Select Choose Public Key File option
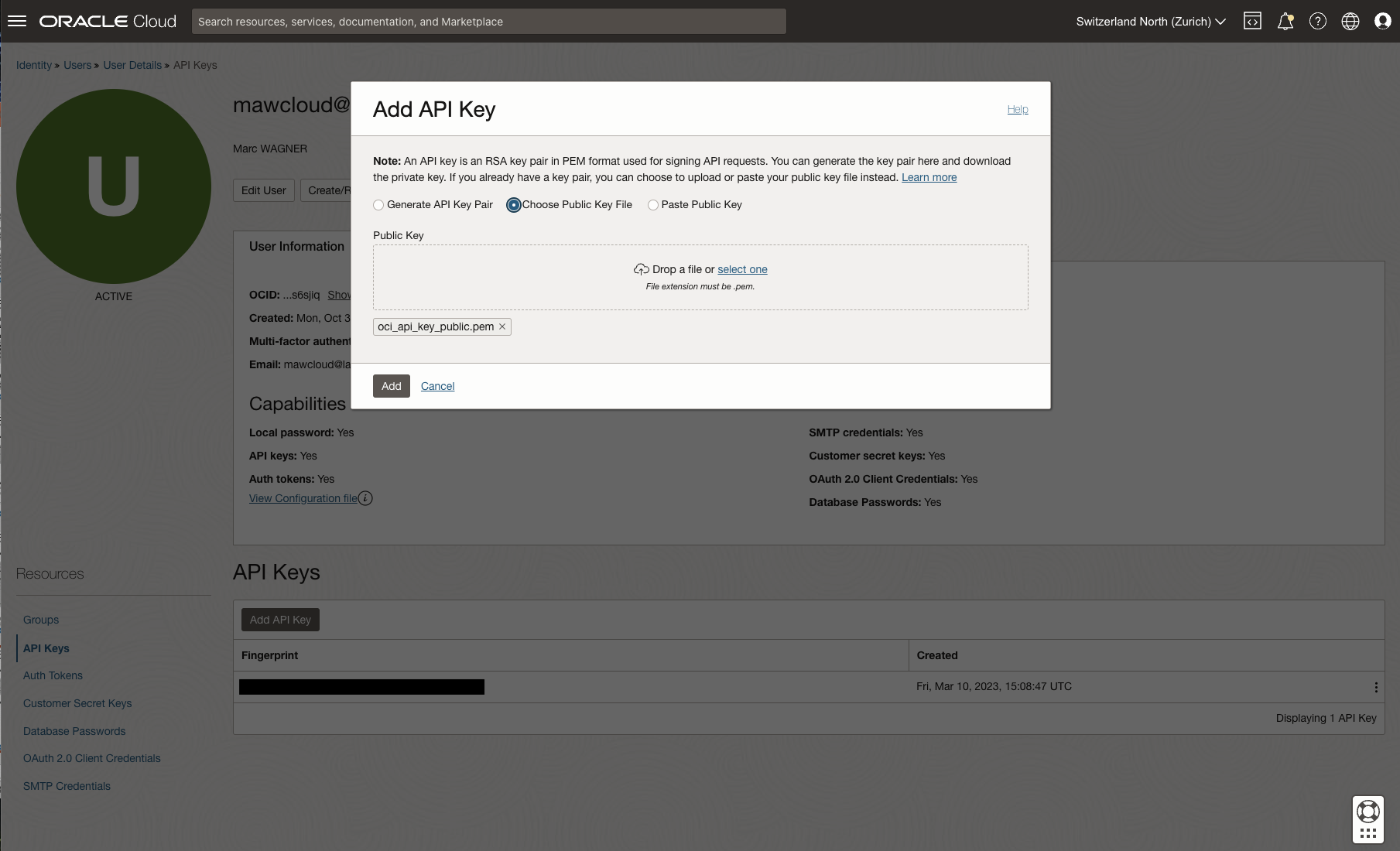The height and width of the screenshot is (851, 1400). pyautogui.click(x=513, y=205)
